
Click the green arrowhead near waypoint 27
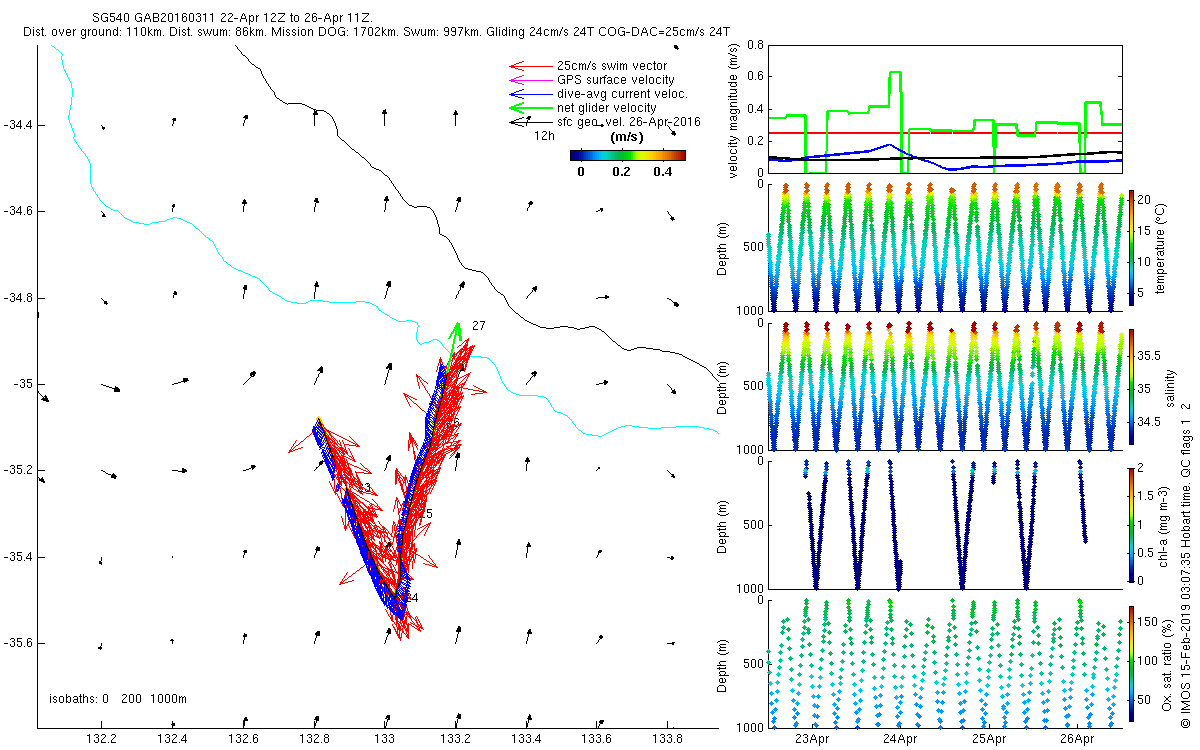pyautogui.click(x=457, y=329)
